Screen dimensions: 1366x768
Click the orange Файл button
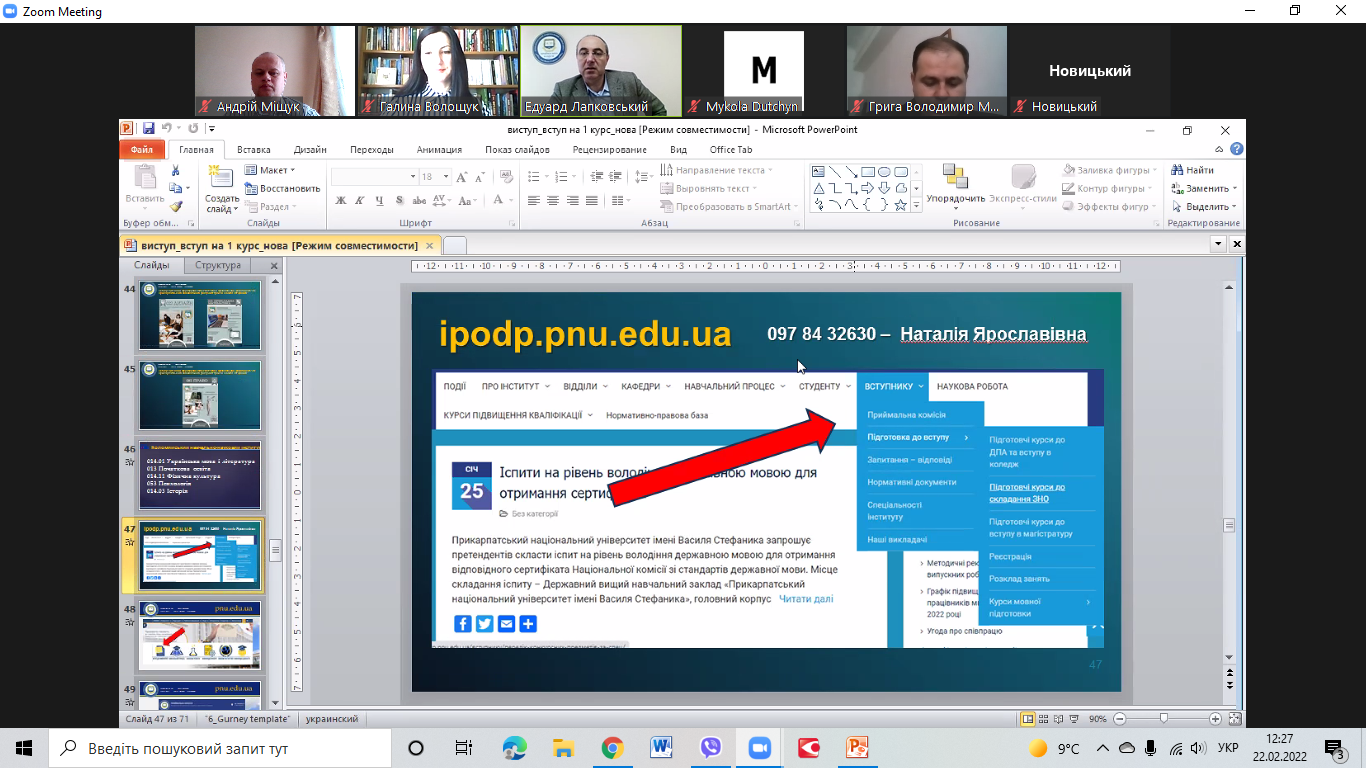pos(141,150)
